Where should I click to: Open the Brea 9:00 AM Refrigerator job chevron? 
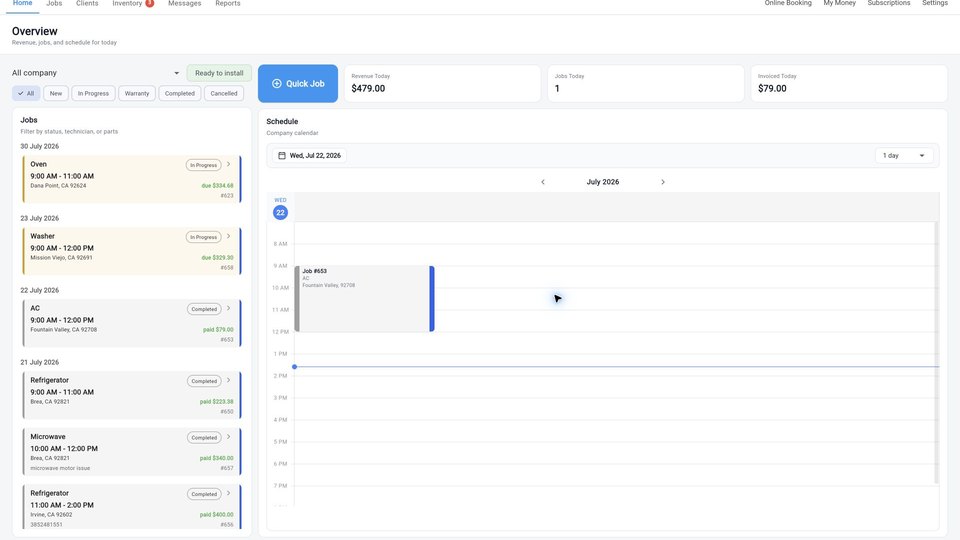click(x=229, y=380)
